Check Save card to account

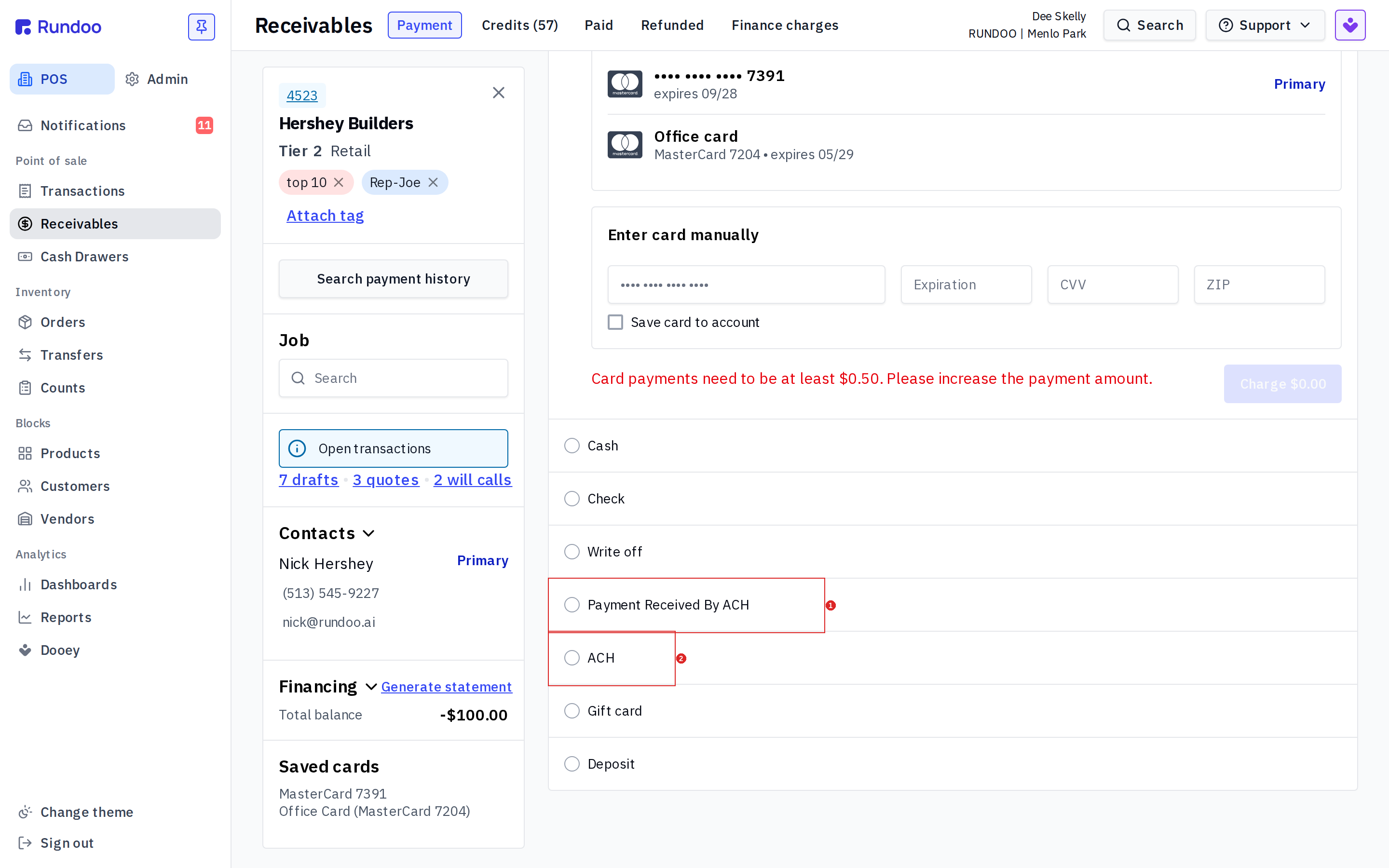tap(615, 322)
